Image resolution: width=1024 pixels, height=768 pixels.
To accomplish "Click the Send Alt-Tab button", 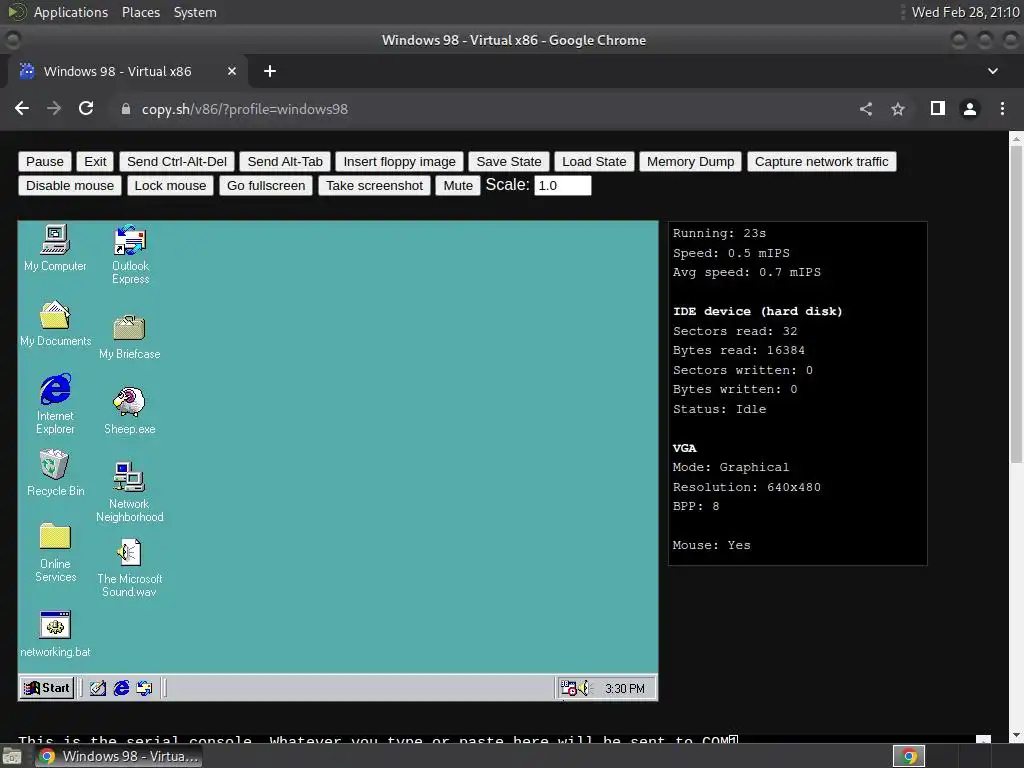I will click(x=285, y=161).
